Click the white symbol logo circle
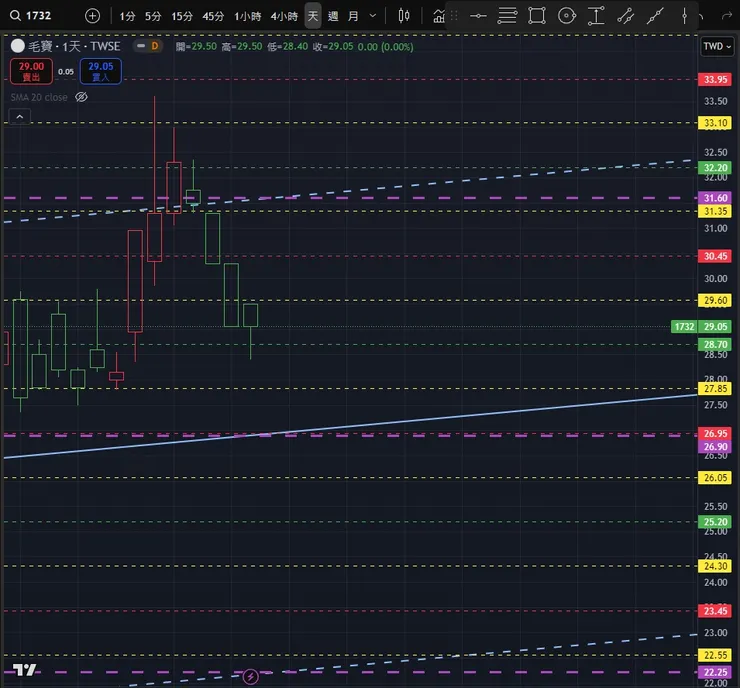The image size is (740, 688). pos(17,46)
